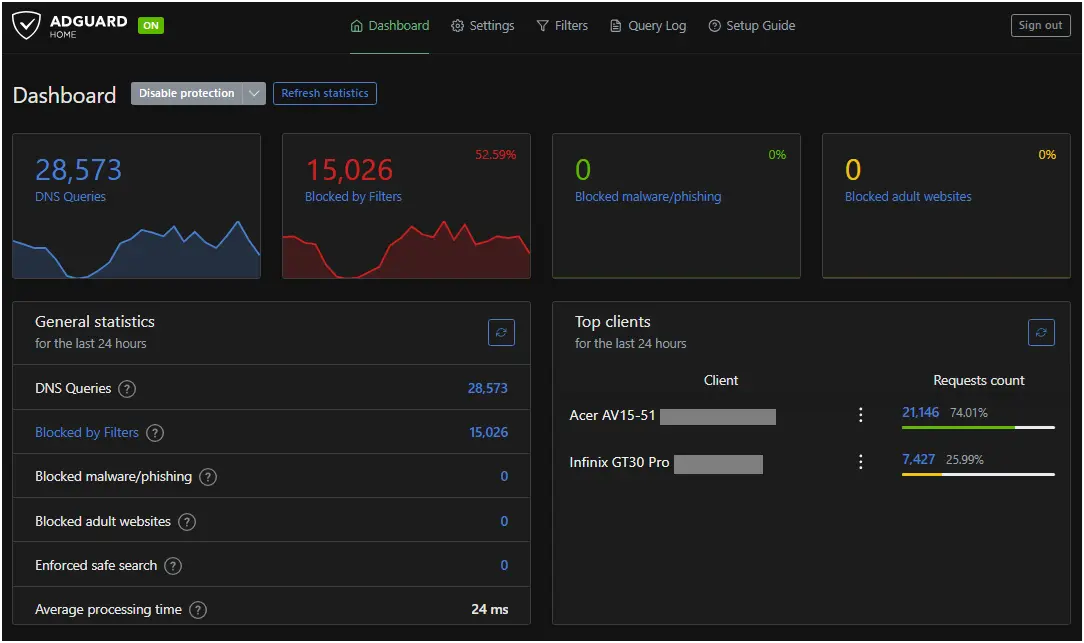Click the 52.59% blocked percentage

[x=495, y=155]
